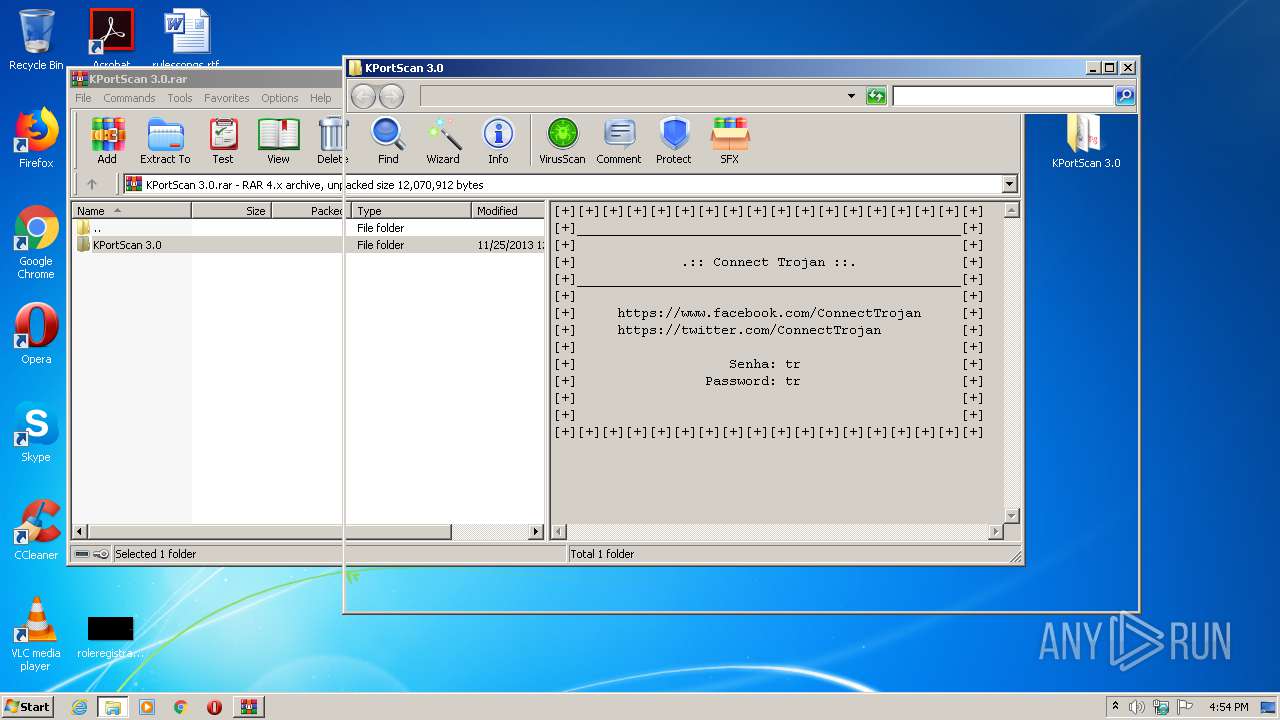Open Recycle Bin on the desktop
1280x720 pixels.
click(x=36, y=40)
